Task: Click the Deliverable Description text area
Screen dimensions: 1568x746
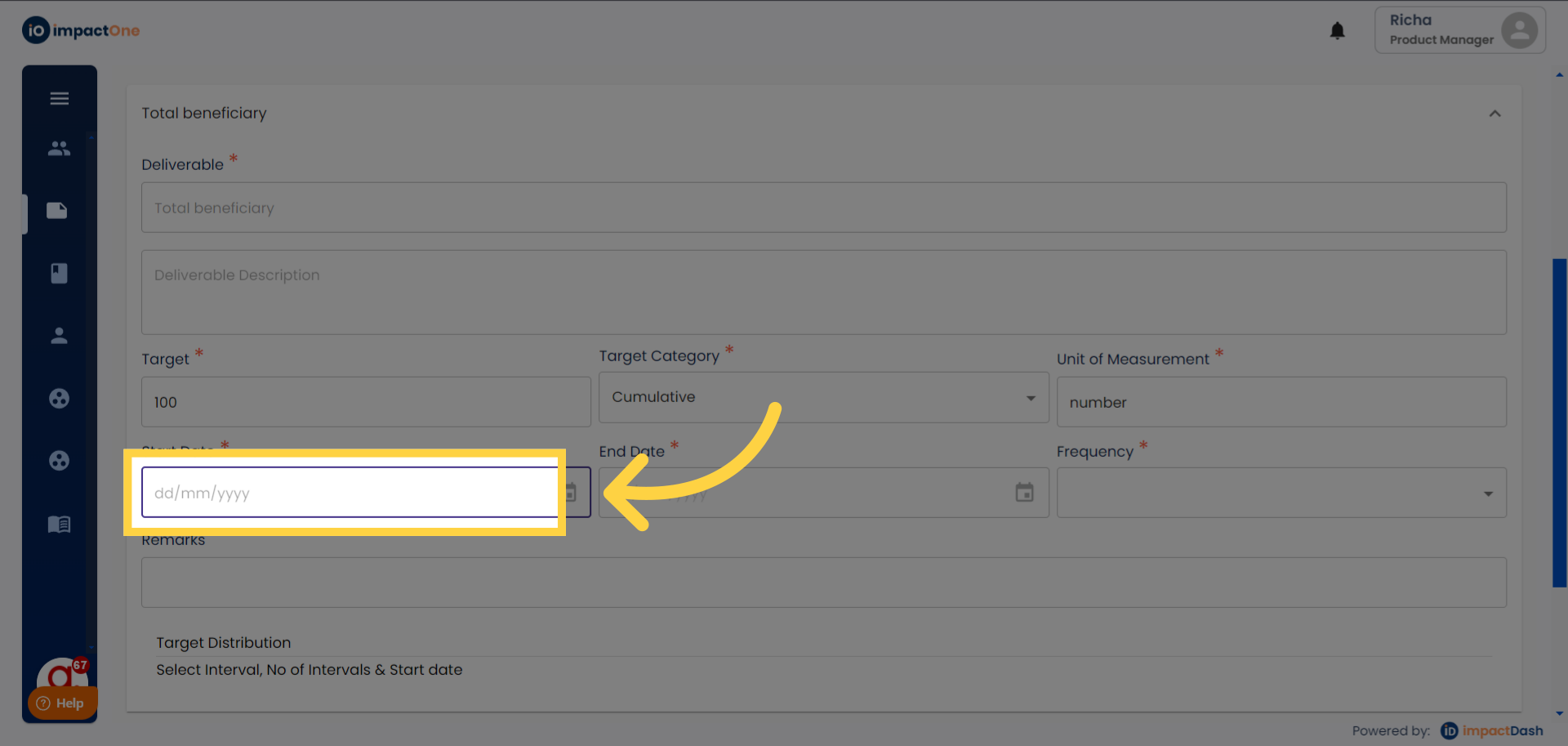Action: point(823,293)
